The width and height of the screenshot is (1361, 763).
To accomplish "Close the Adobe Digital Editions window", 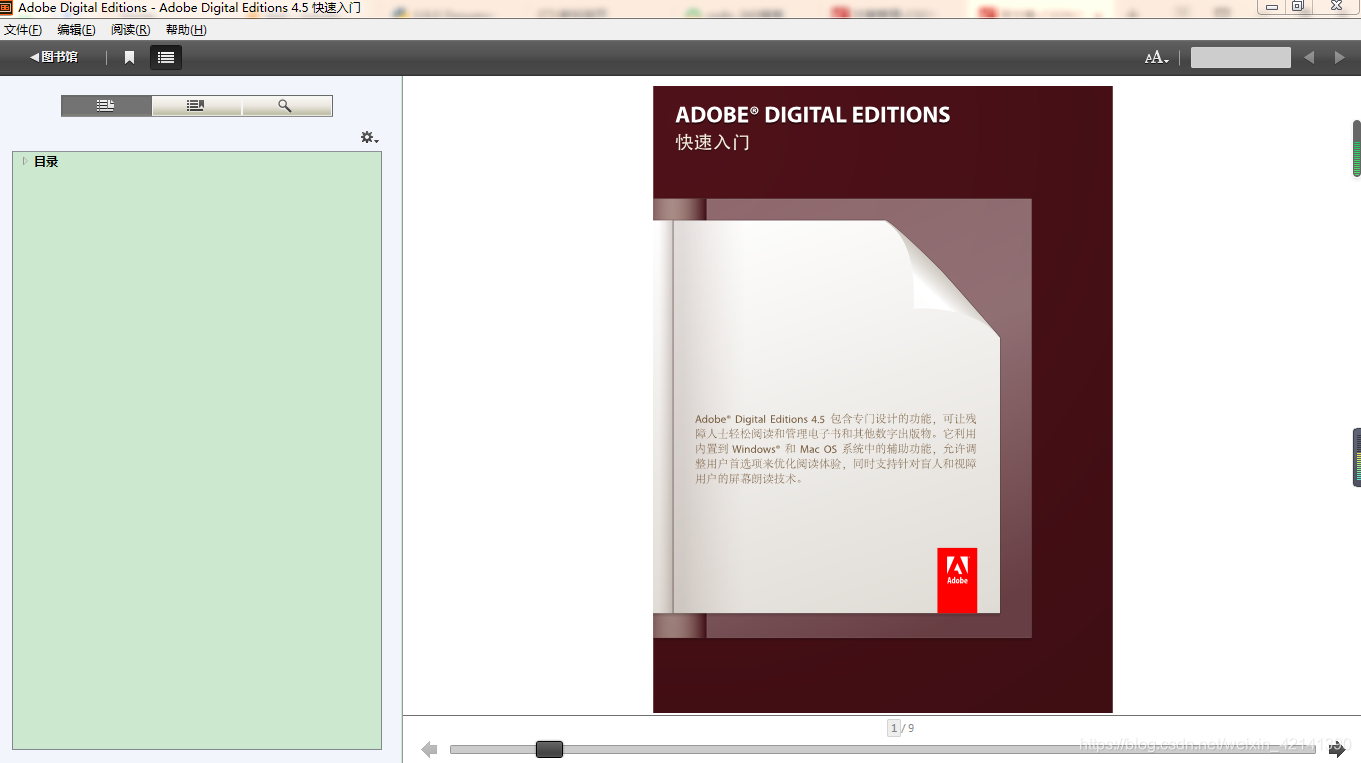I will (1336, 6).
